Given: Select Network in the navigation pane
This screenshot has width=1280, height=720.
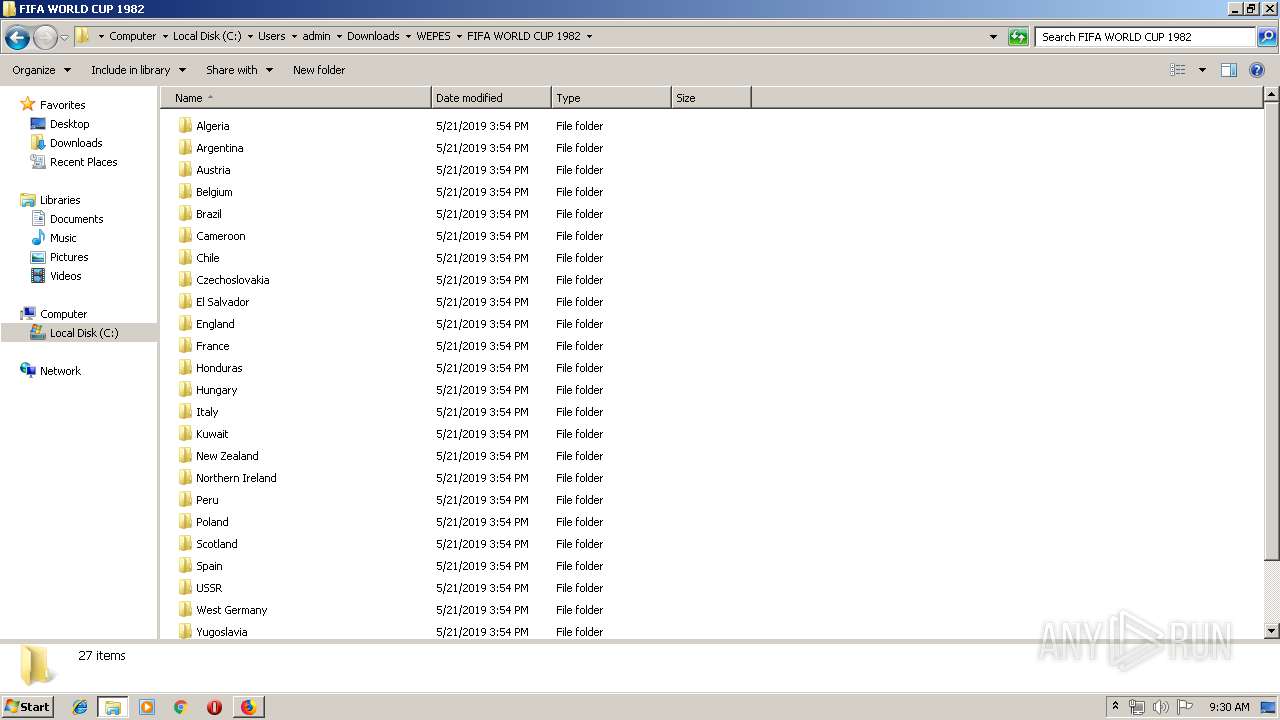Looking at the screenshot, I should 60,371.
